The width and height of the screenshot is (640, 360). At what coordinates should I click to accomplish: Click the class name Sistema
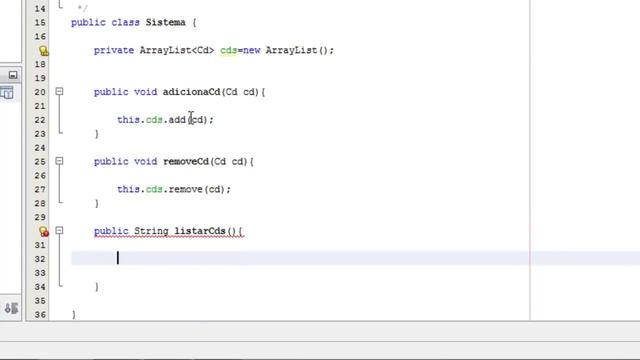click(166, 22)
